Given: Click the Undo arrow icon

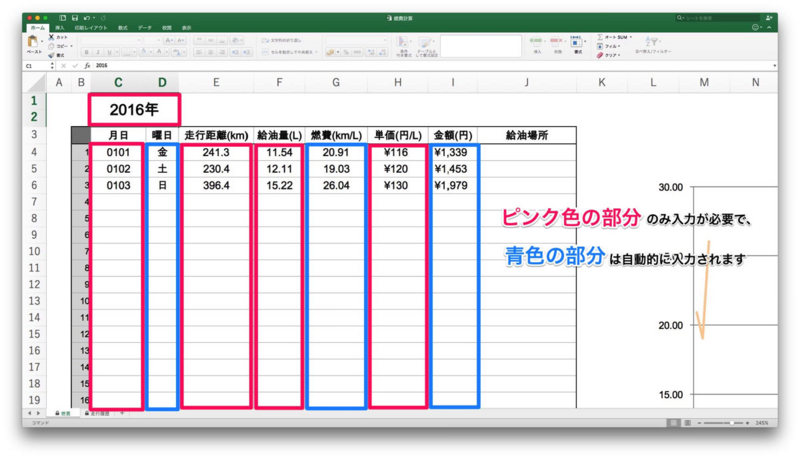Looking at the screenshot, I should (x=87, y=18).
